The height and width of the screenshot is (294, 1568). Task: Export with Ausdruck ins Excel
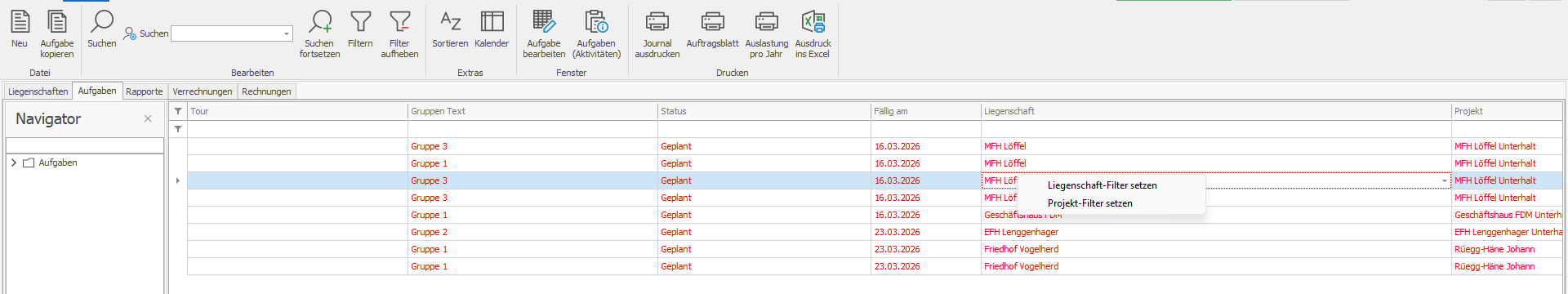(813, 34)
